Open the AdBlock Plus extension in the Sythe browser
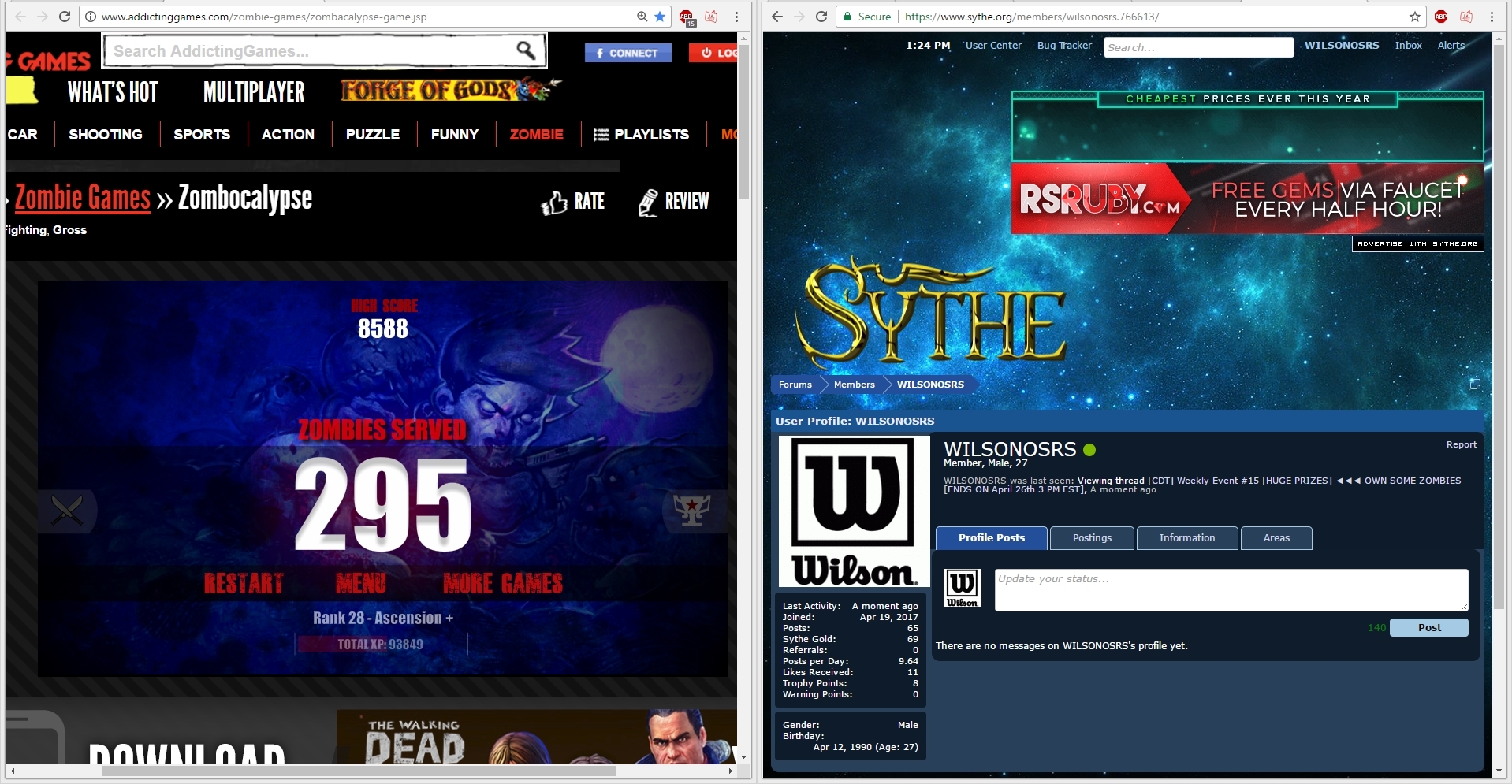Viewport: 1512px width, 784px height. coord(1441,17)
